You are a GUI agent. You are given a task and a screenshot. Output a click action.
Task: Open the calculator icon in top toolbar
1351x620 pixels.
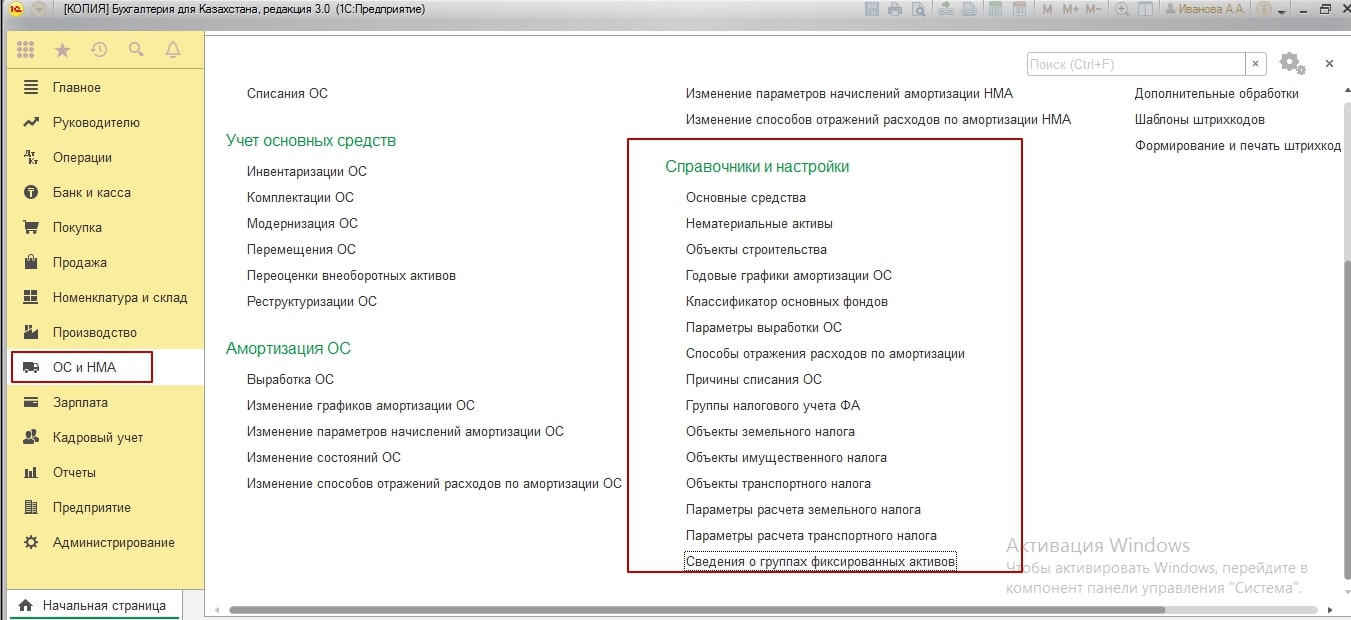pyautogui.click(x=994, y=9)
